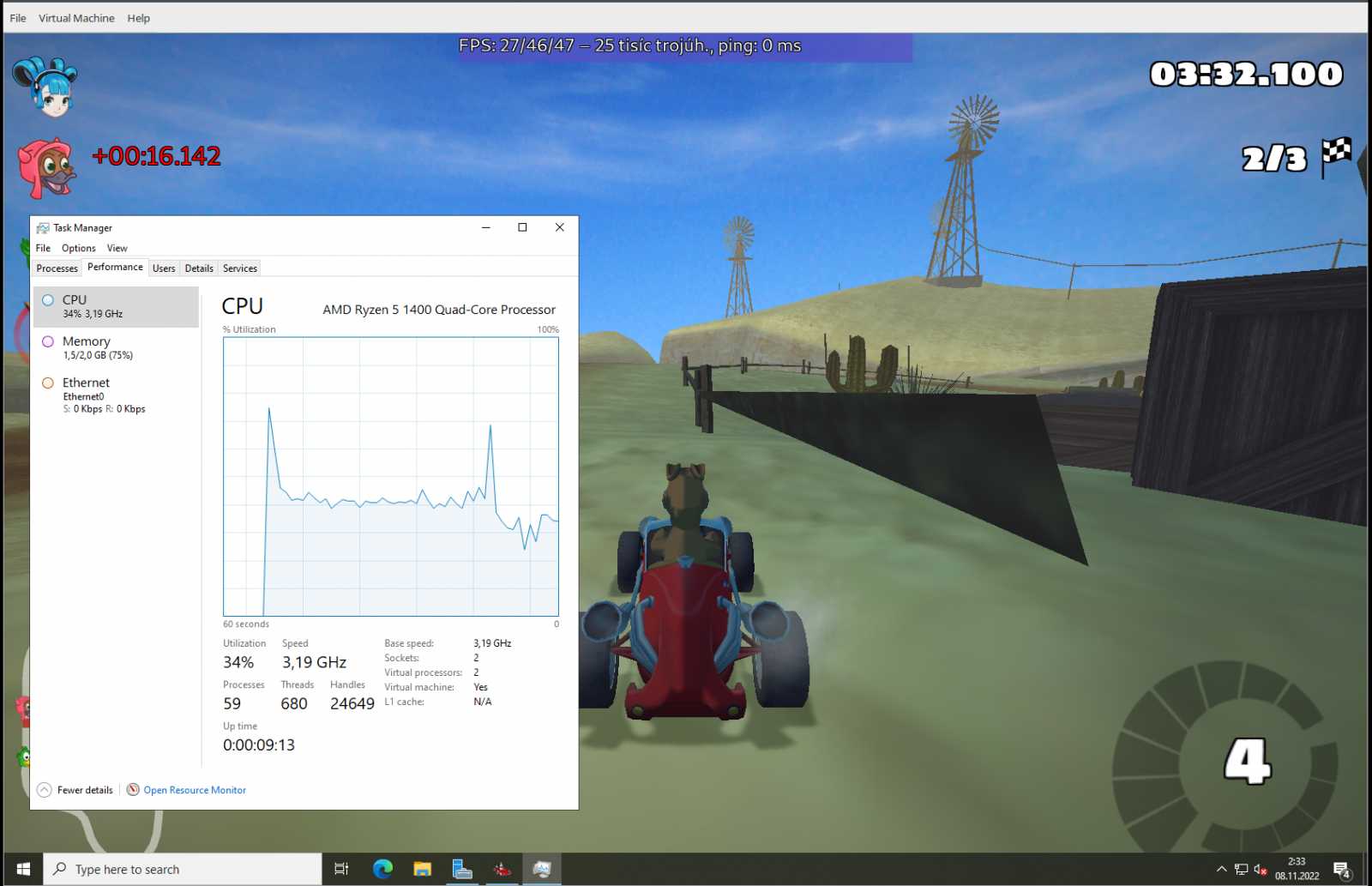Open the pinned server app next to File Explorer
The image size is (1372, 886).
coord(462,869)
